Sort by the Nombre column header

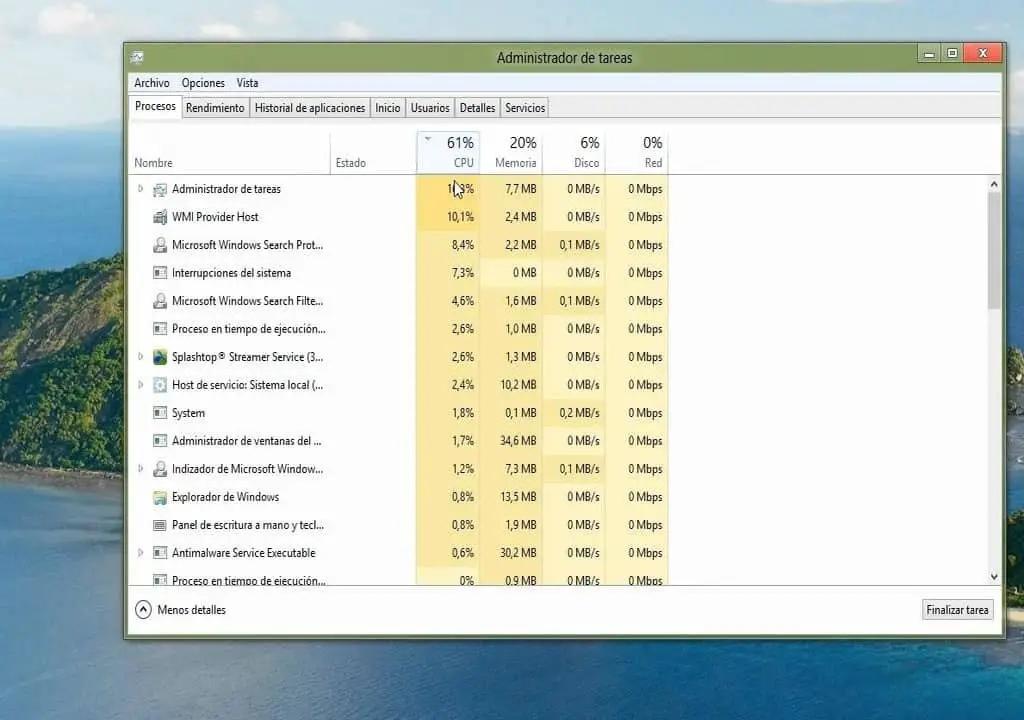(230, 152)
